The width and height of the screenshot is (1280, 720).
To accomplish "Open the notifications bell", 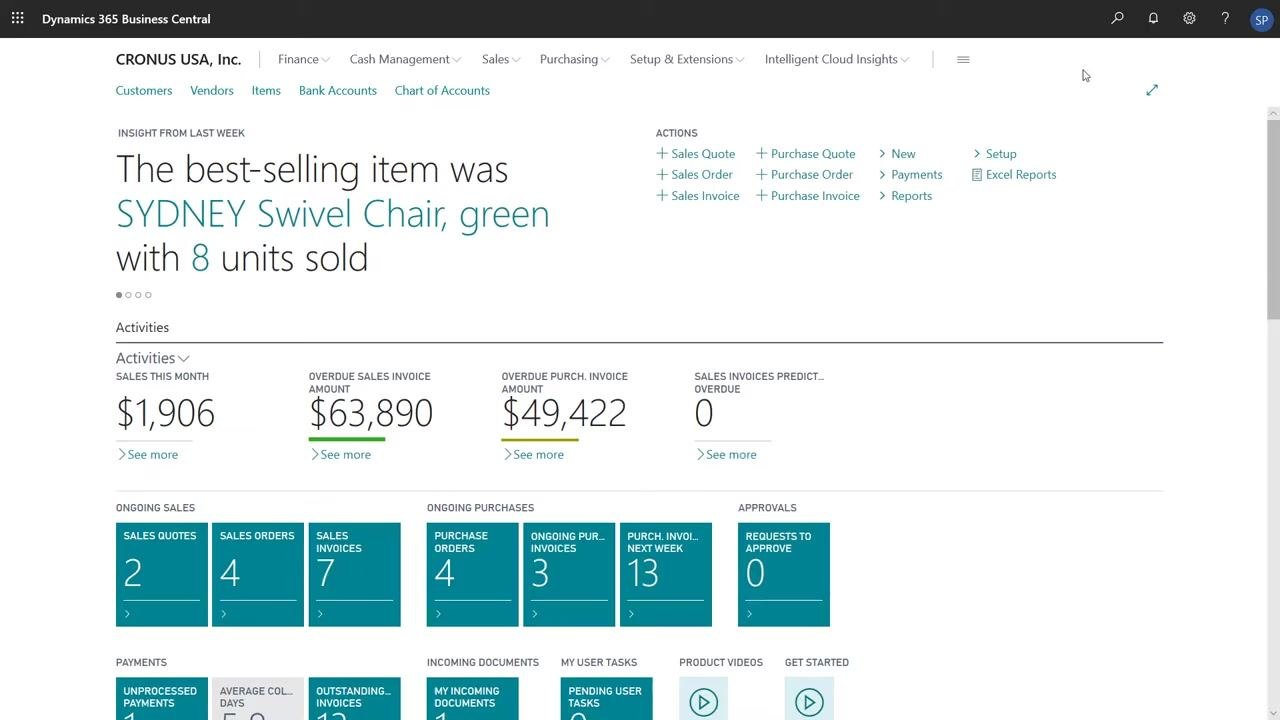I will 1153,18.
